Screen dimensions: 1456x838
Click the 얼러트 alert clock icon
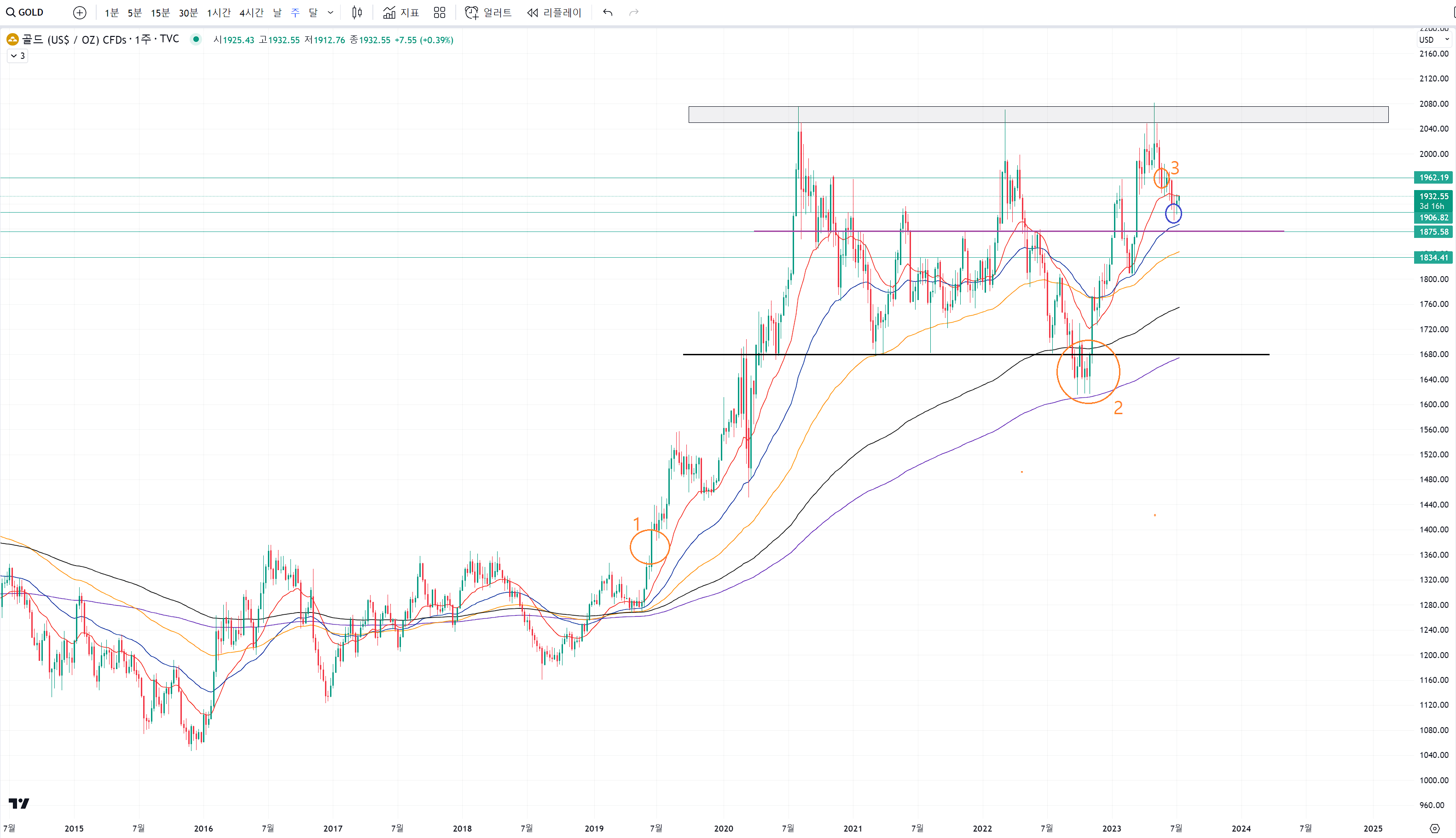pyautogui.click(x=471, y=13)
